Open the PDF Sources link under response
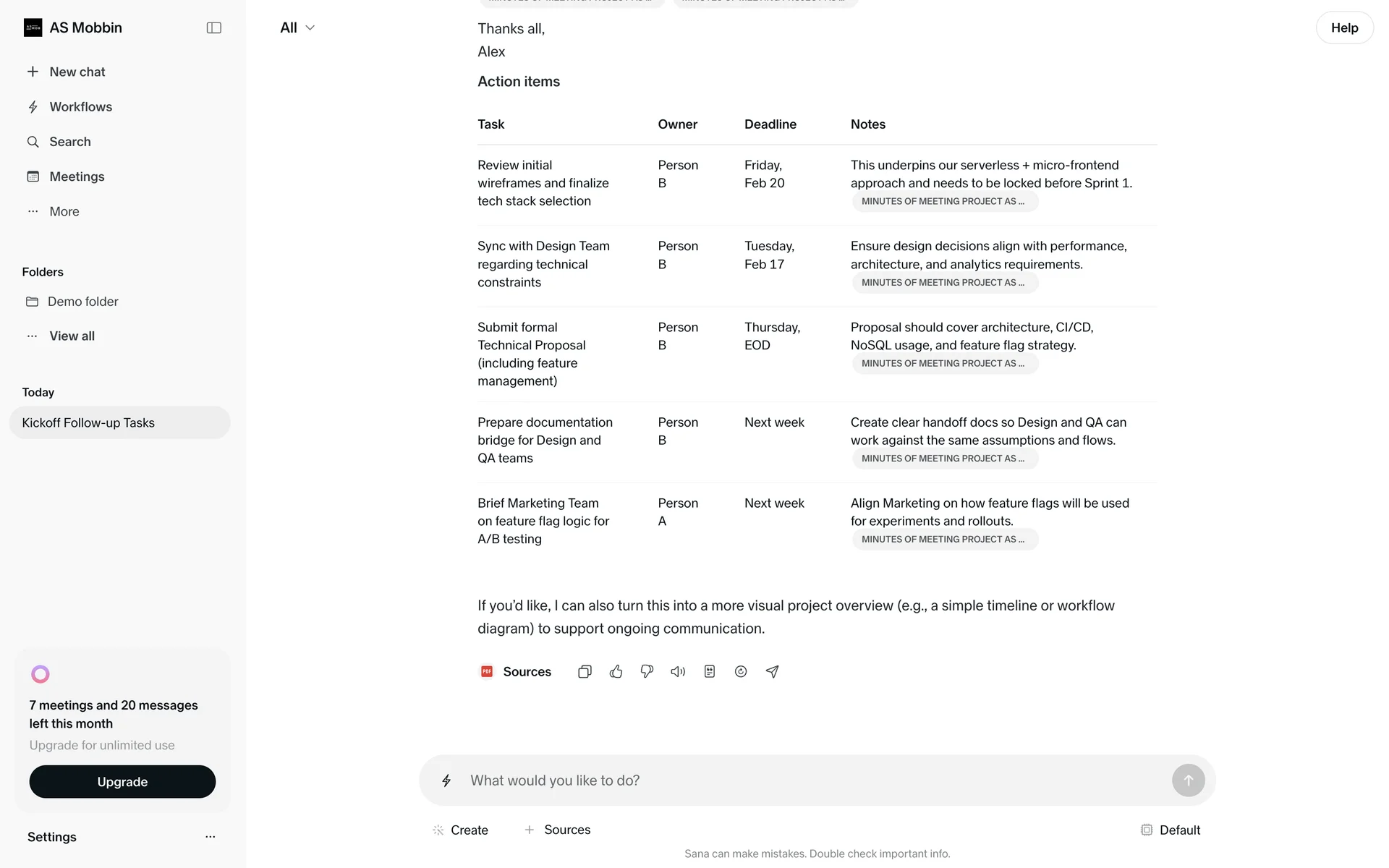 click(516, 671)
